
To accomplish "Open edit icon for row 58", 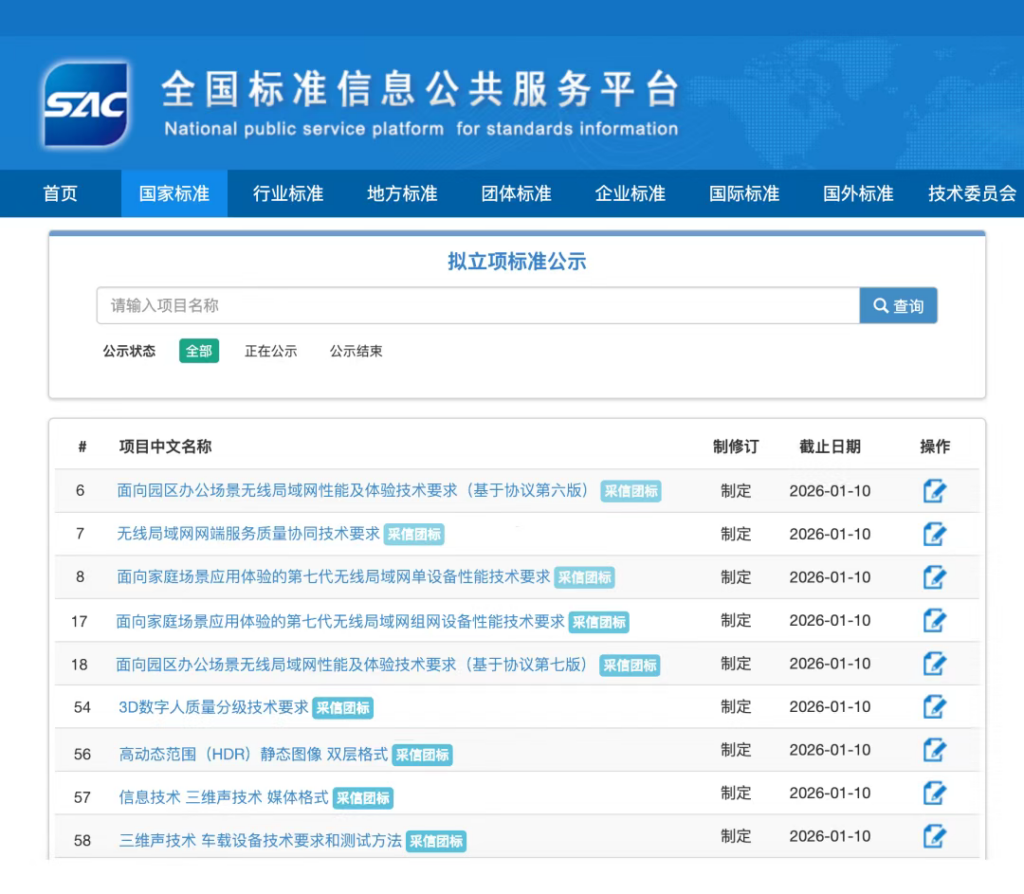I will 934,836.
